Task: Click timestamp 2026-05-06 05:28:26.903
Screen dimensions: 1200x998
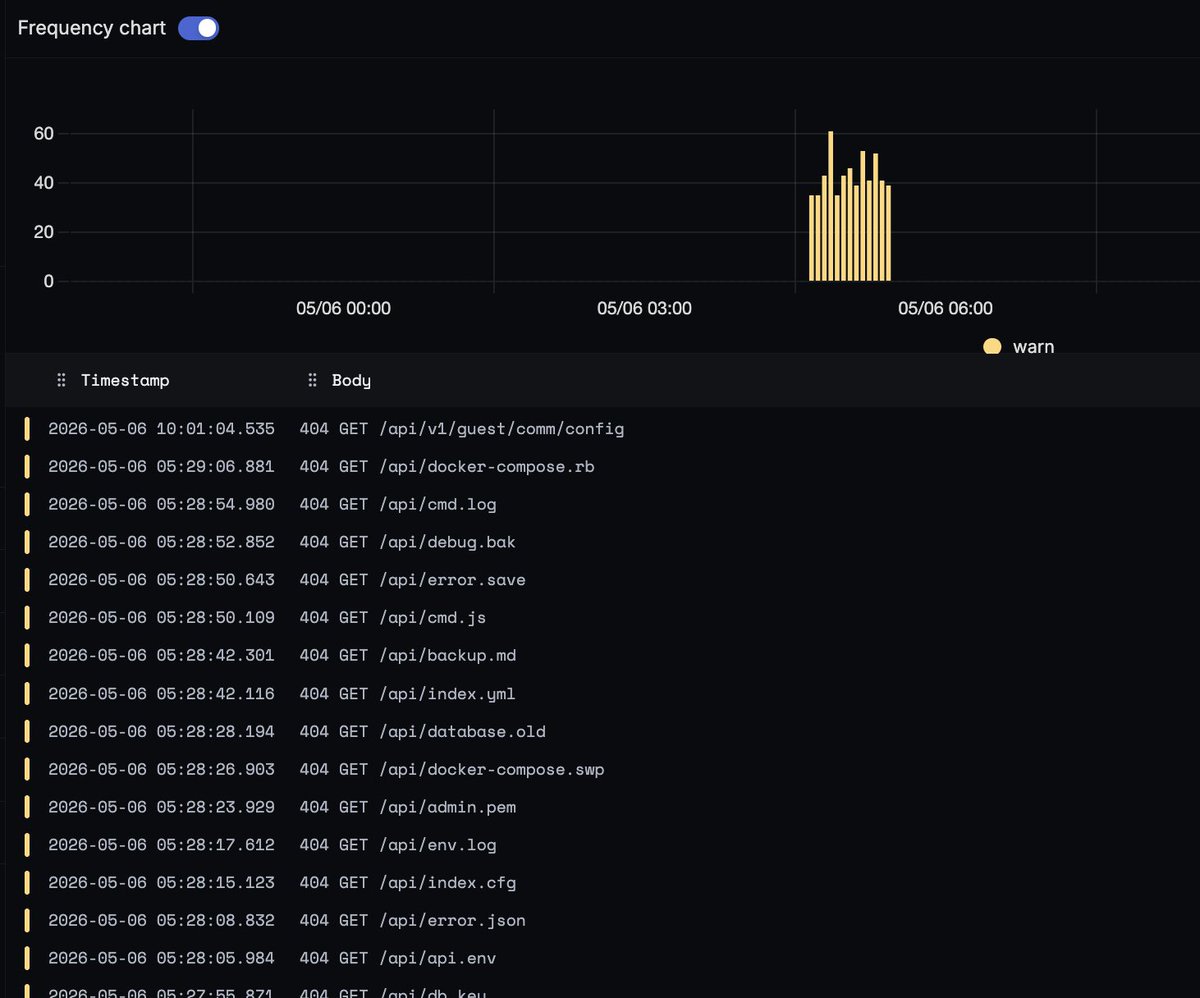Action: tap(161, 770)
